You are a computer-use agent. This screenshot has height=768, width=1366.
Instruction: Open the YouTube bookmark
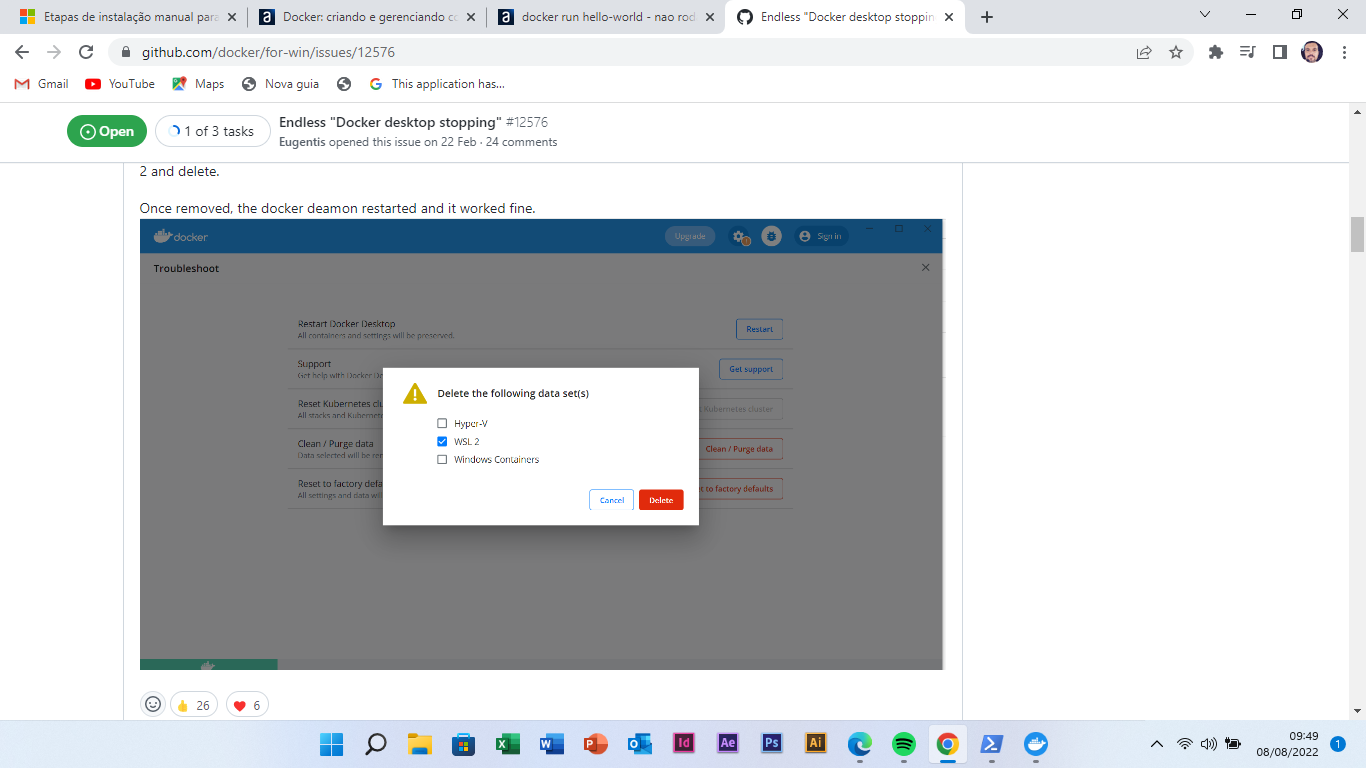coord(120,84)
